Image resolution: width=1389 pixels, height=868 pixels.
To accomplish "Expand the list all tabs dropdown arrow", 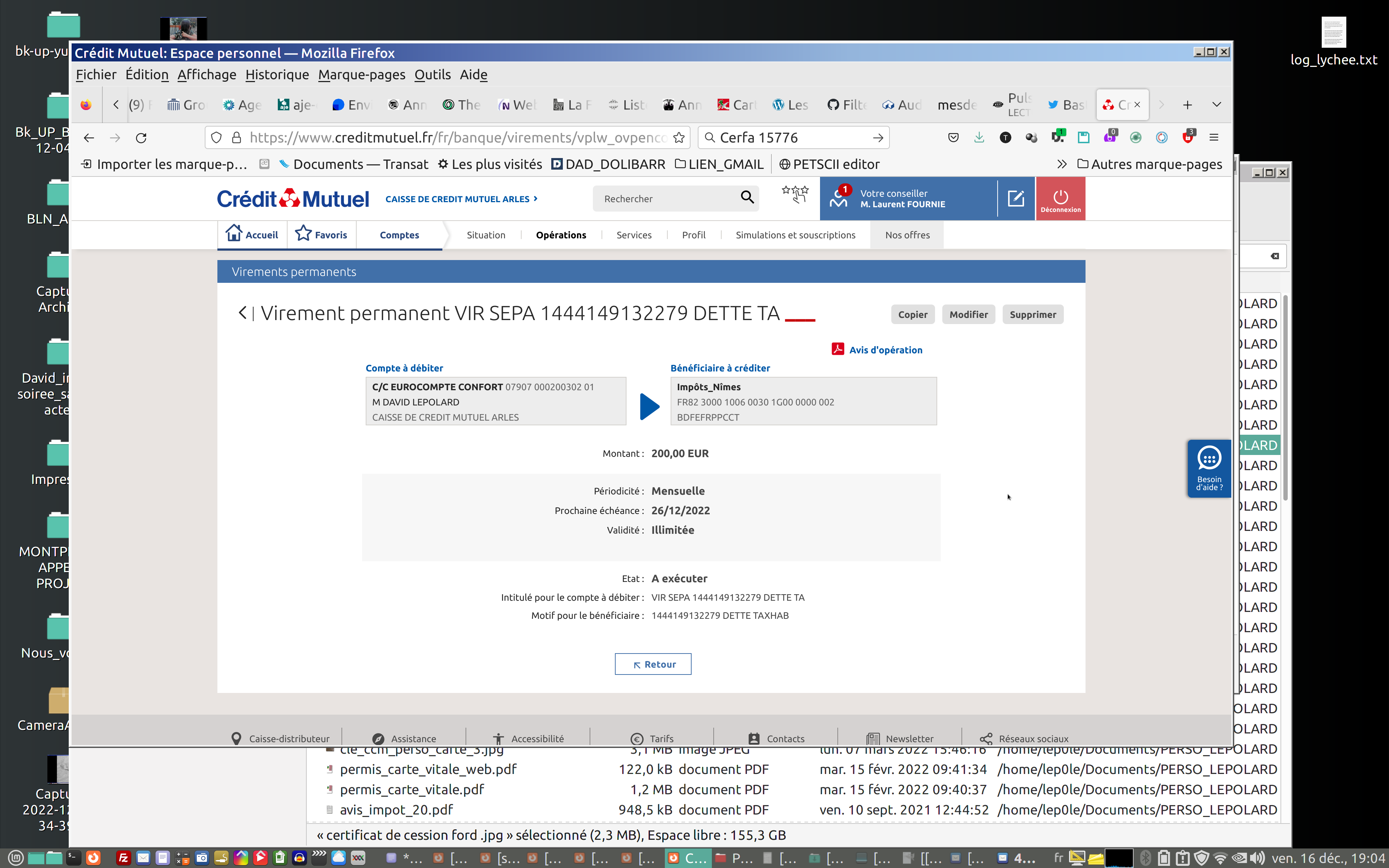I will click(1216, 105).
